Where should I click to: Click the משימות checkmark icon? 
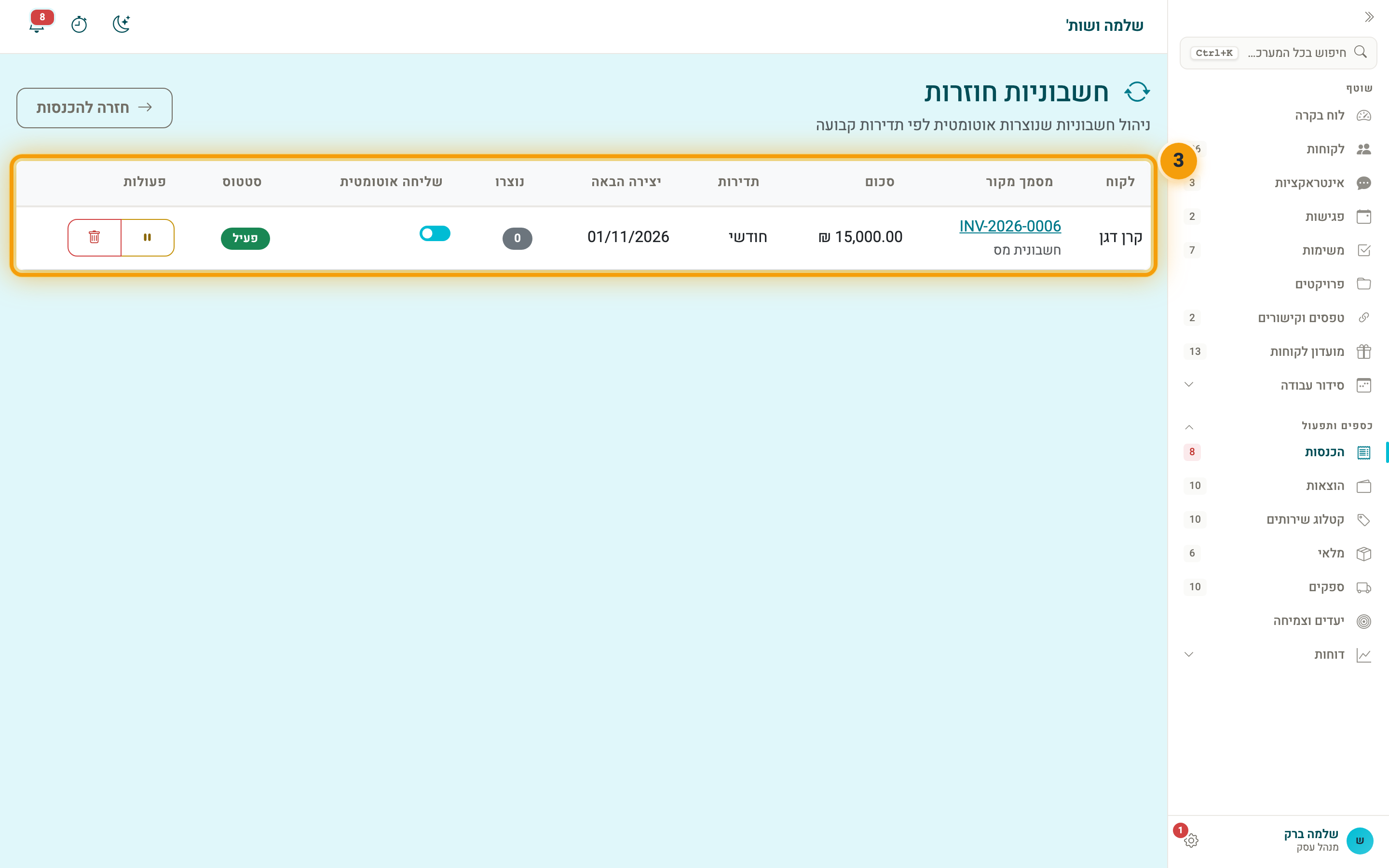tap(1363, 250)
